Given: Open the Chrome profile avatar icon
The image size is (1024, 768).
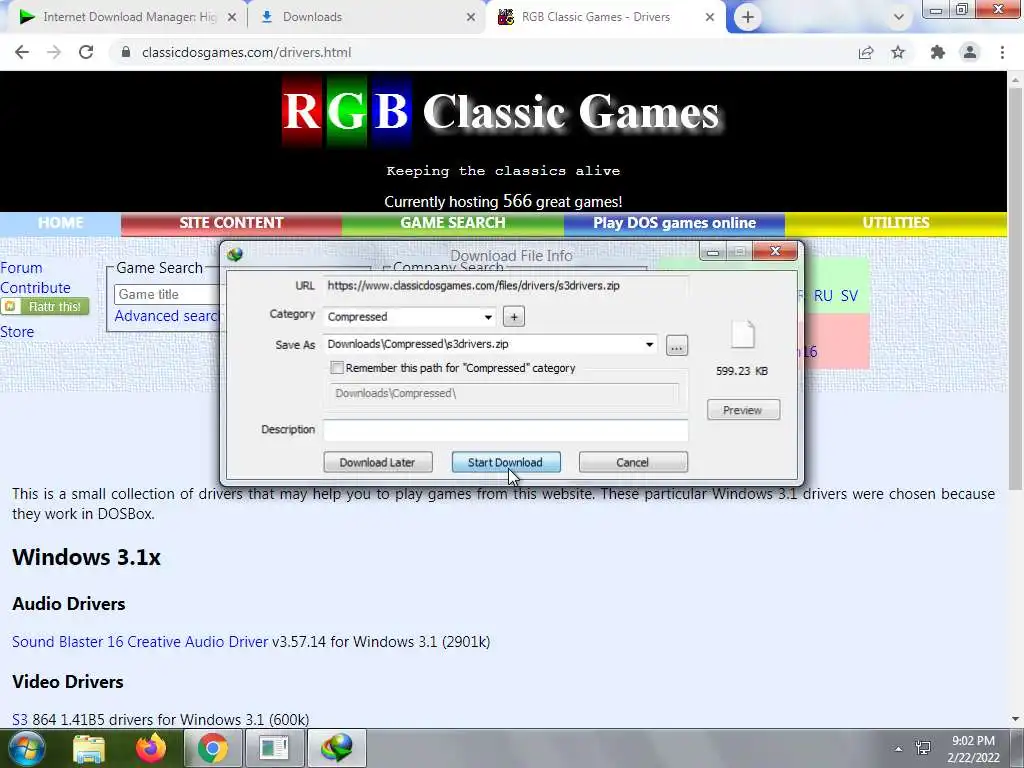Looking at the screenshot, I should 970,52.
